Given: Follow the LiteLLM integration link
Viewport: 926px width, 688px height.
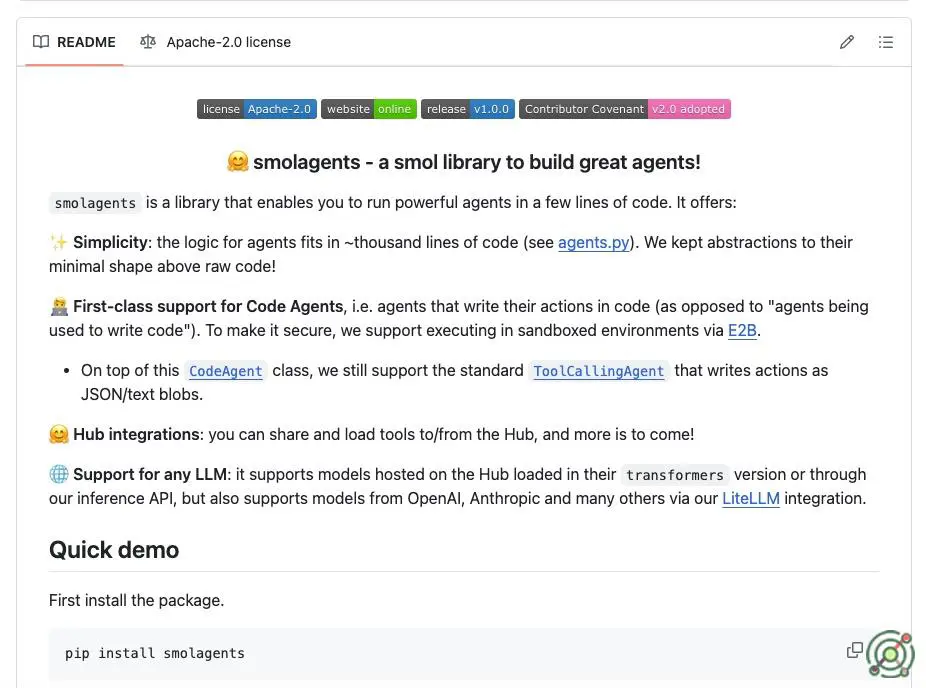Looking at the screenshot, I should click(751, 498).
